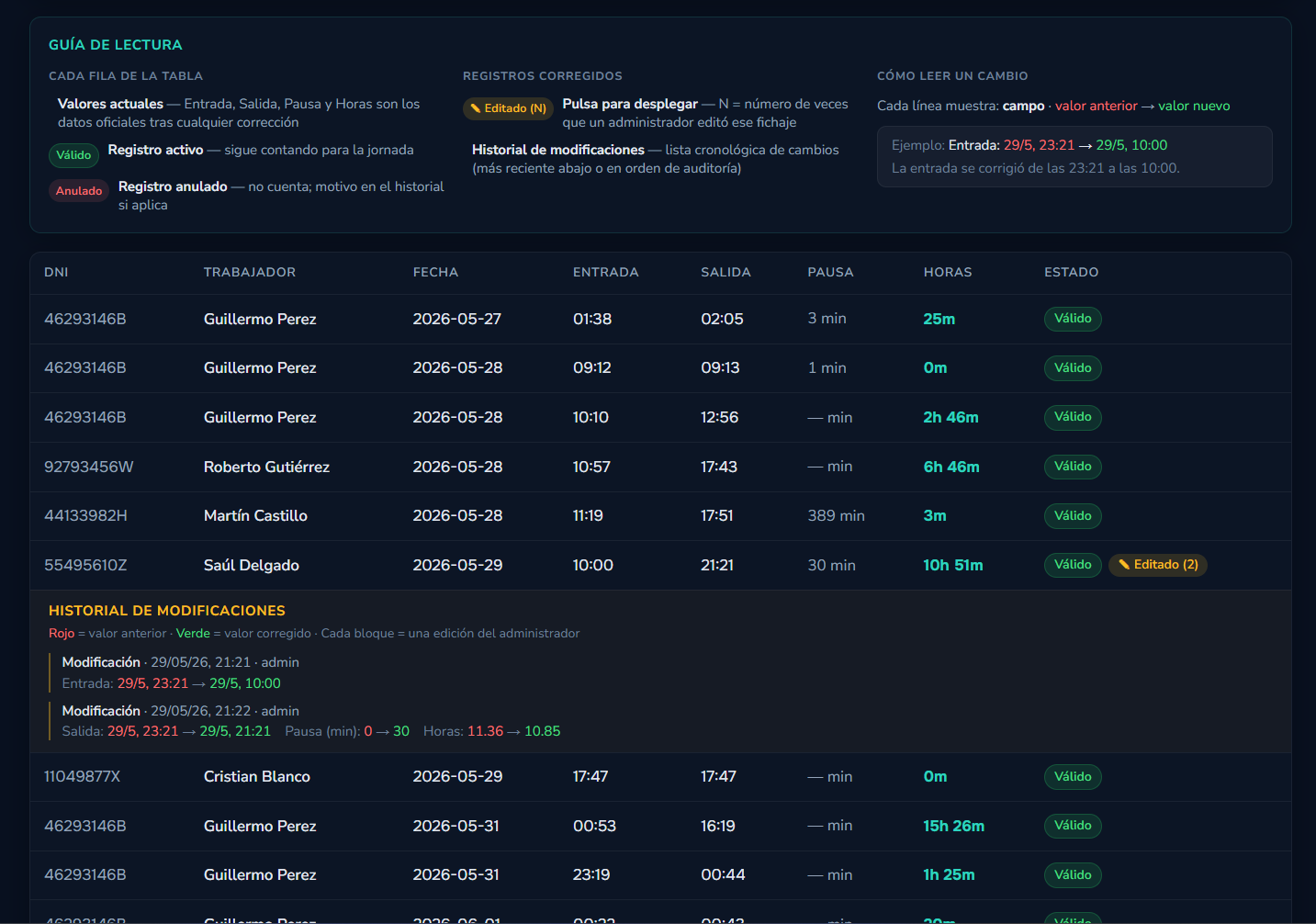The height and width of the screenshot is (924, 1316).
Task: Click the SALIDA column header
Action: point(725,273)
